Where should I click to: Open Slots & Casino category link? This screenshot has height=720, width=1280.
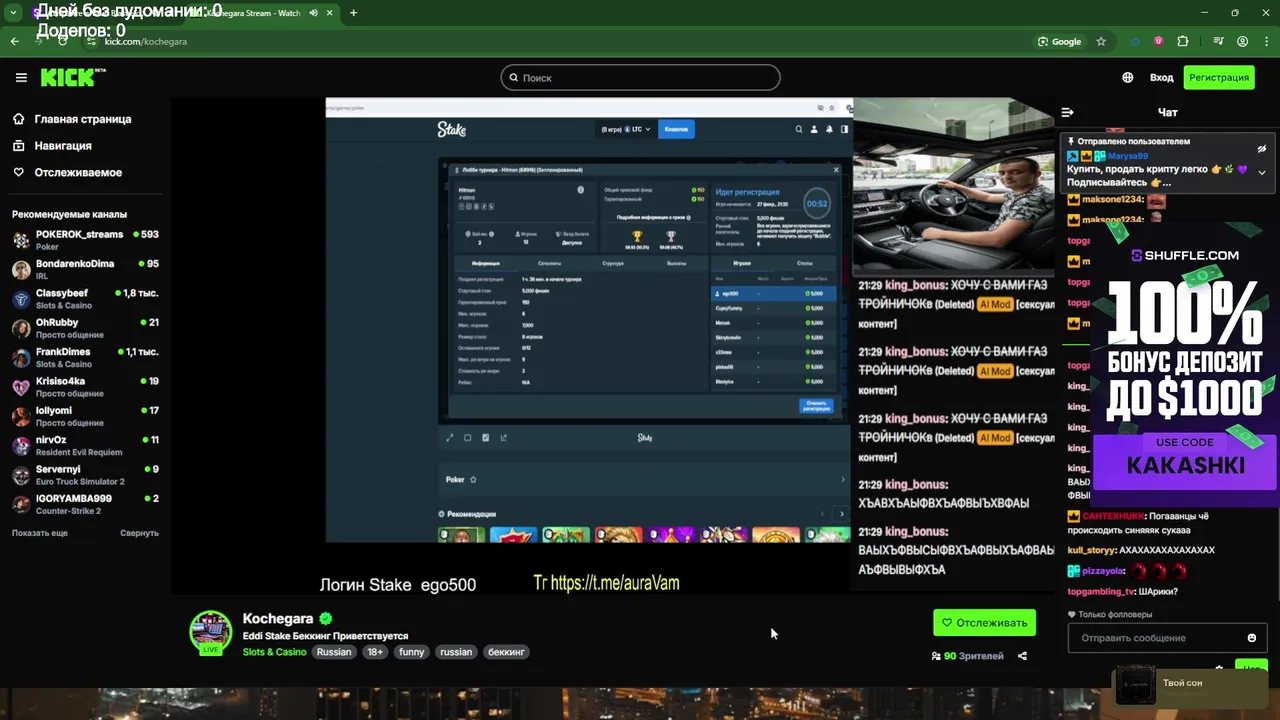pyautogui.click(x=274, y=652)
